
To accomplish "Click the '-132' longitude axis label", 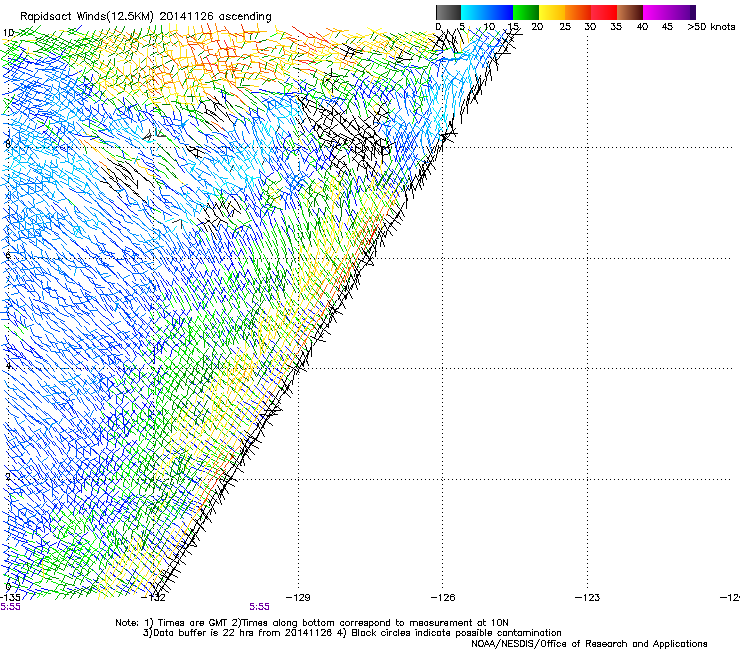I will (x=153, y=598).
